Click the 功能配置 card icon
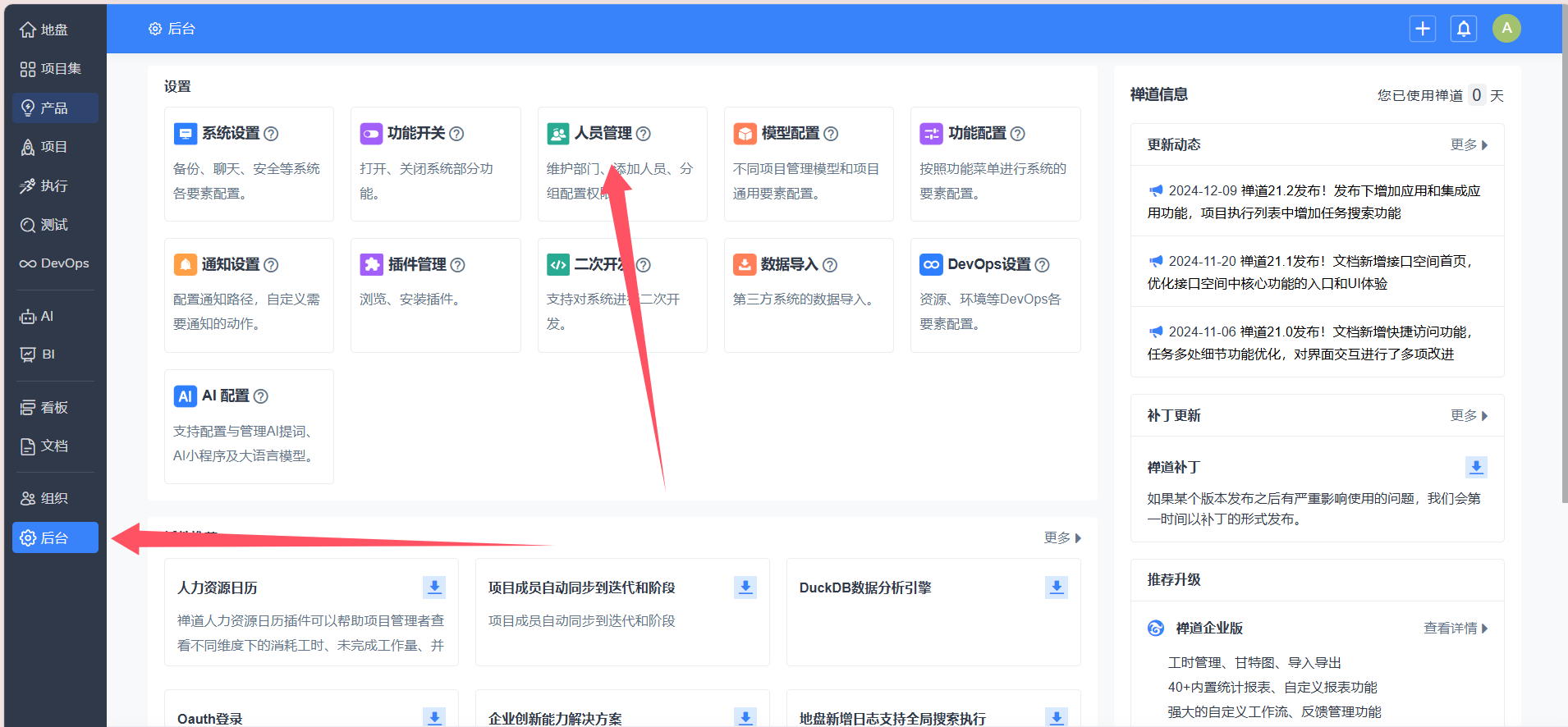 [932, 134]
